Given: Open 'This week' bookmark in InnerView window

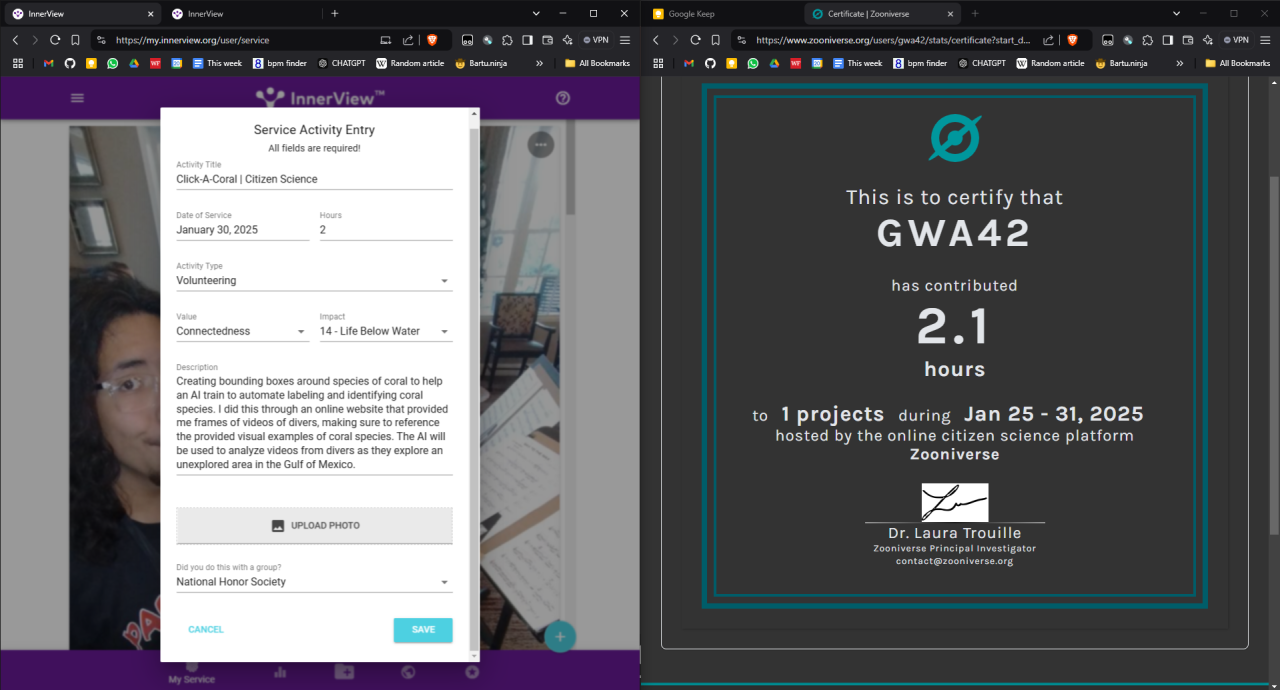Looking at the screenshot, I should tap(217, 63).
